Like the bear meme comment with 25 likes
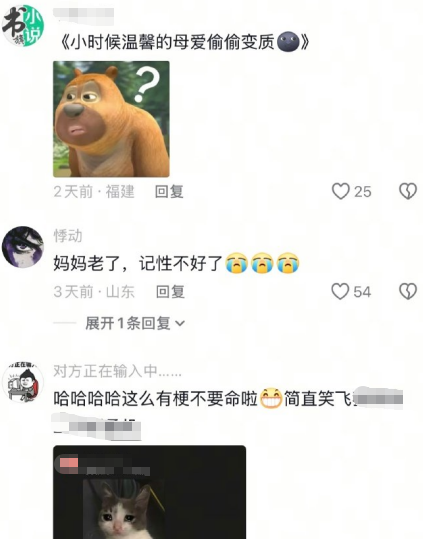The width and height of the screenshot is (423, 539). 341,191
